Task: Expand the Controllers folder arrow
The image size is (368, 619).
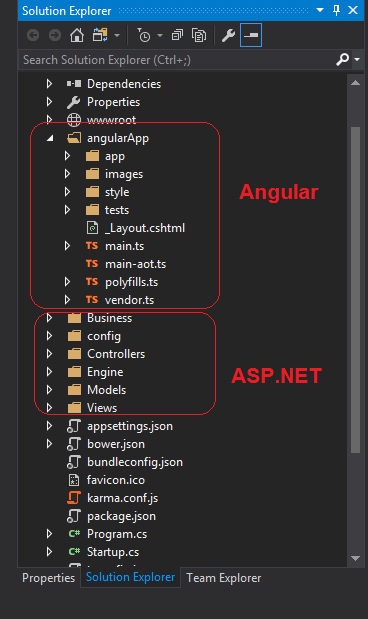Action: coord(49,354)
